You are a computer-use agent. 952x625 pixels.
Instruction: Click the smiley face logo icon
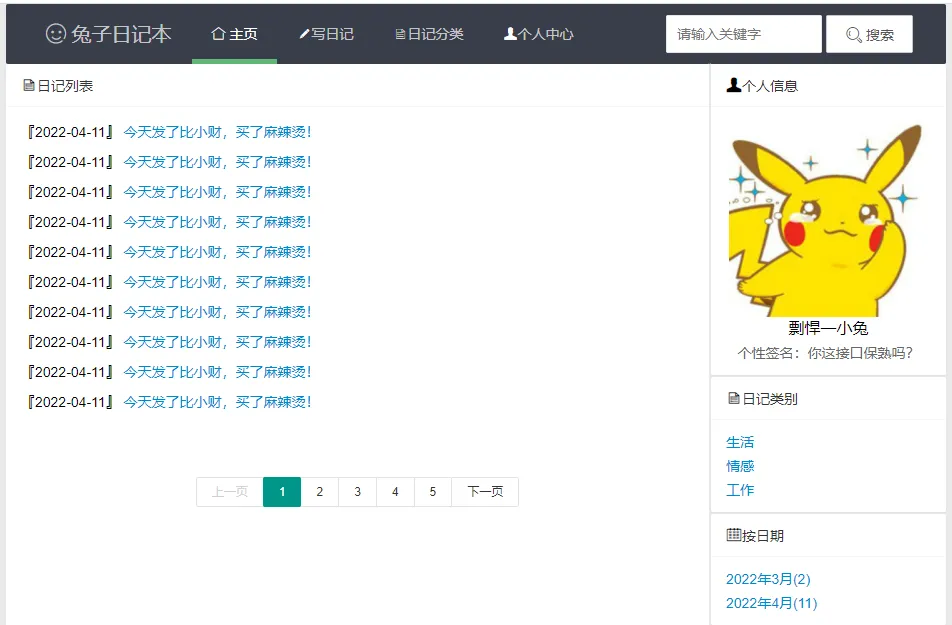click(x=56, y=33)
